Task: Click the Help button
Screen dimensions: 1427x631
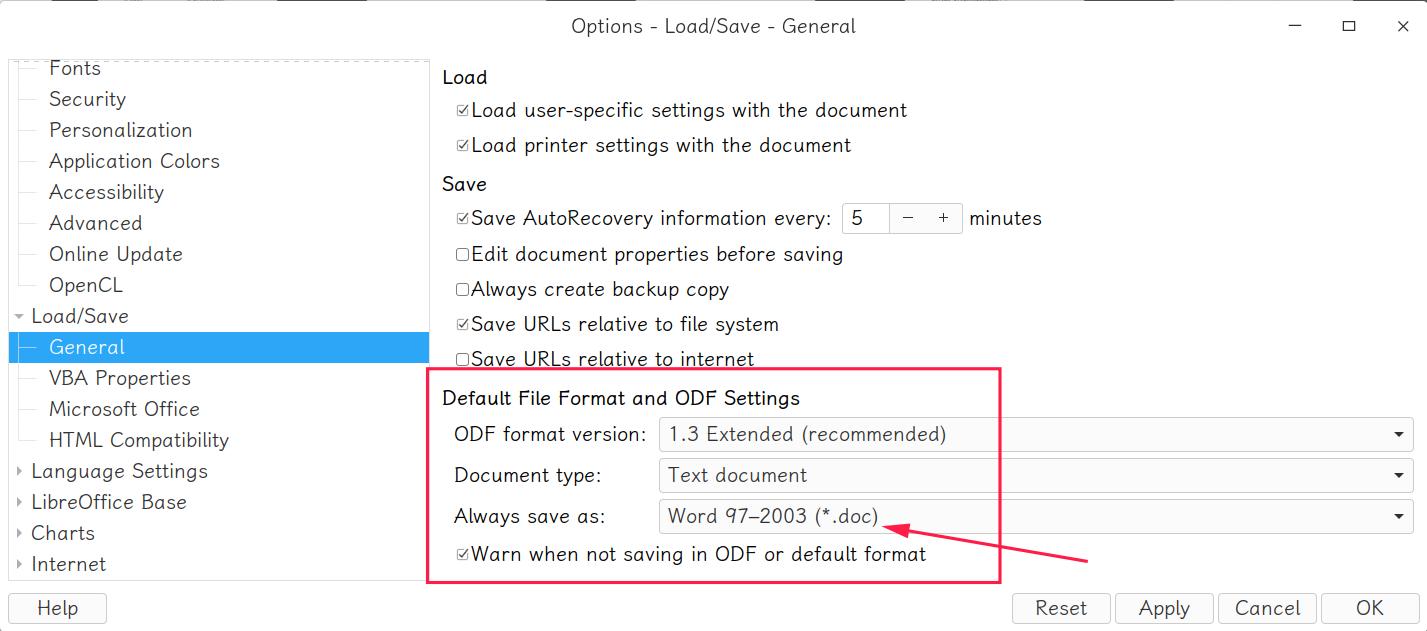Action: click(x=57, y=608)
